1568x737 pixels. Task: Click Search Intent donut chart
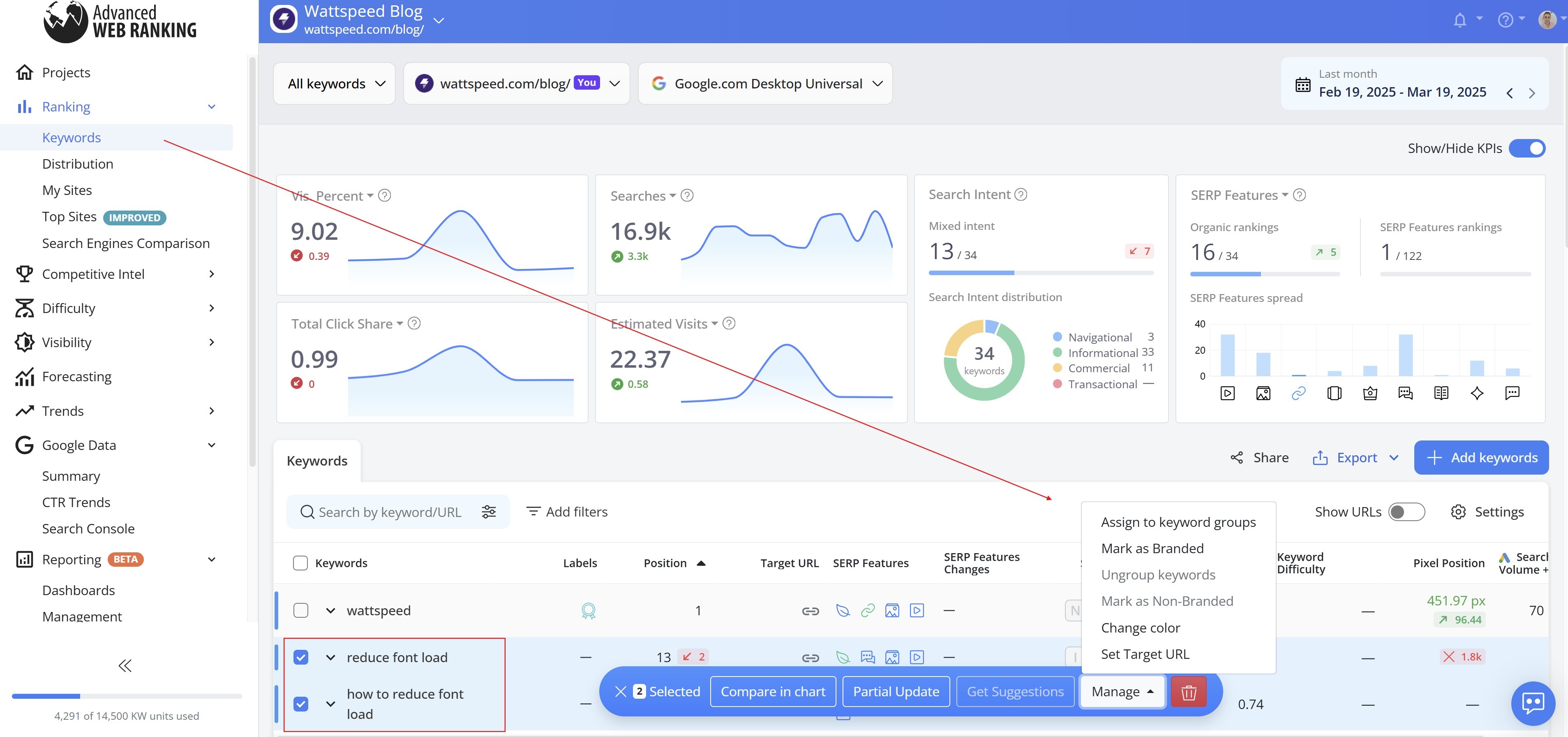click(984, 360)
